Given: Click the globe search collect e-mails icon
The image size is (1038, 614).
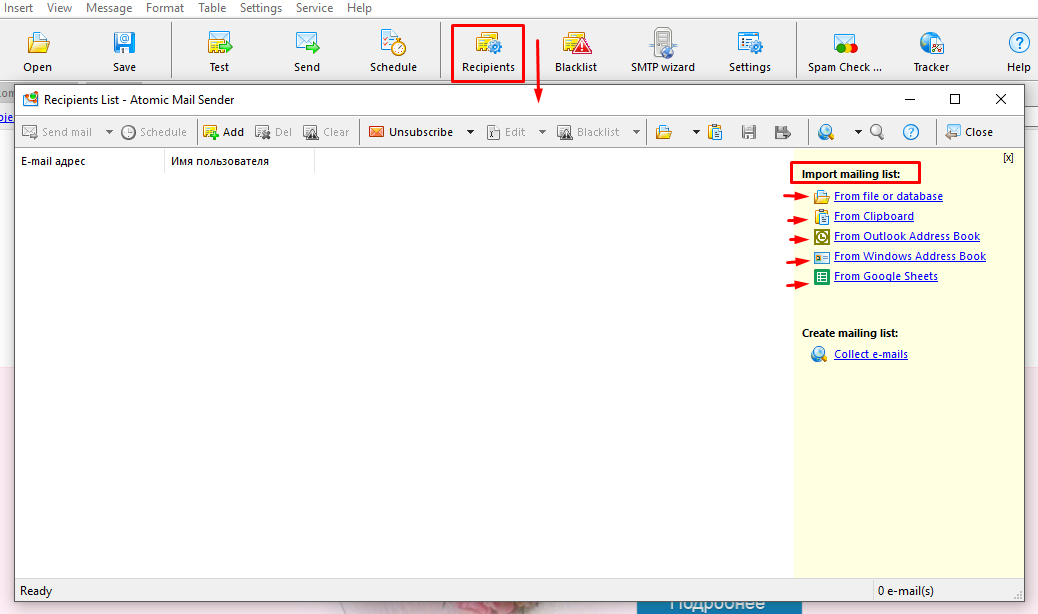Looking at the screenshot, I should click(x=826, y=132).
